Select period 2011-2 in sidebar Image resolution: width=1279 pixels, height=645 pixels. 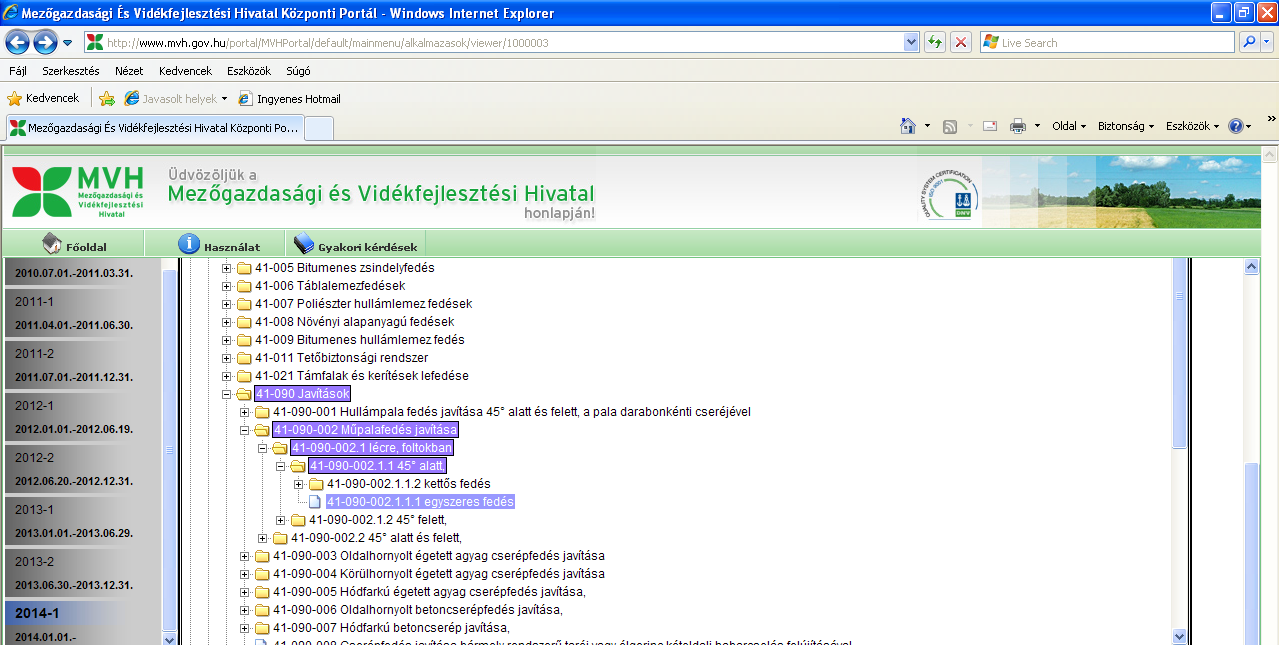coord(80,364)
